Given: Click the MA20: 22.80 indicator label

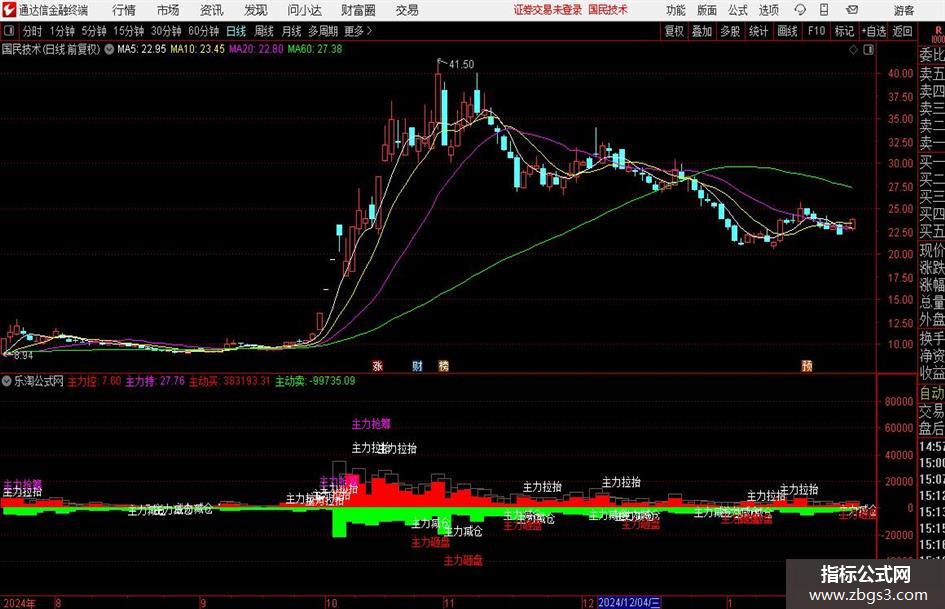Looking at the screenshot, I should coord(256,49).
